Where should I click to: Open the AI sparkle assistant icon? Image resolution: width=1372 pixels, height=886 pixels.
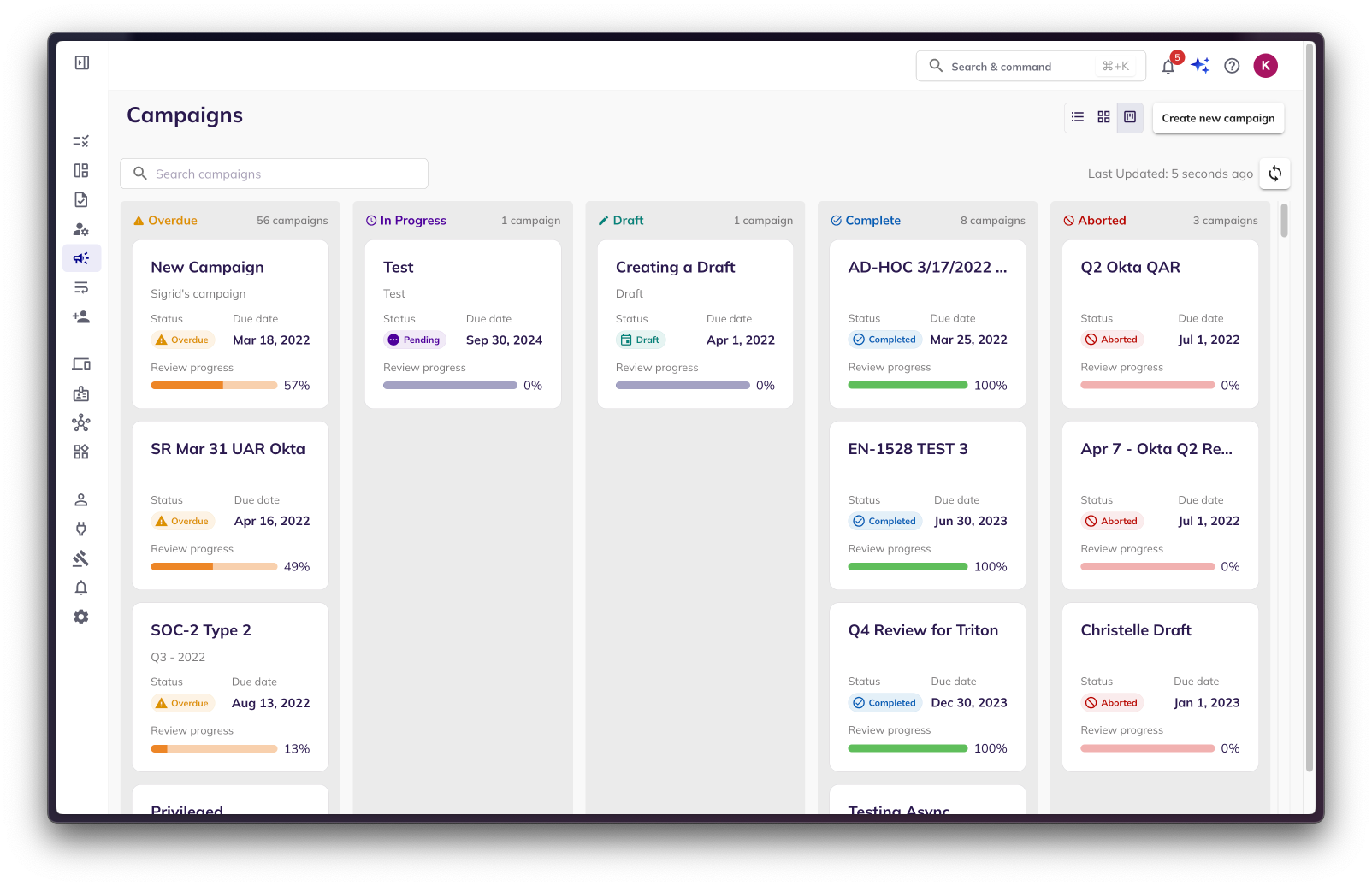(x=1200, y=66)
